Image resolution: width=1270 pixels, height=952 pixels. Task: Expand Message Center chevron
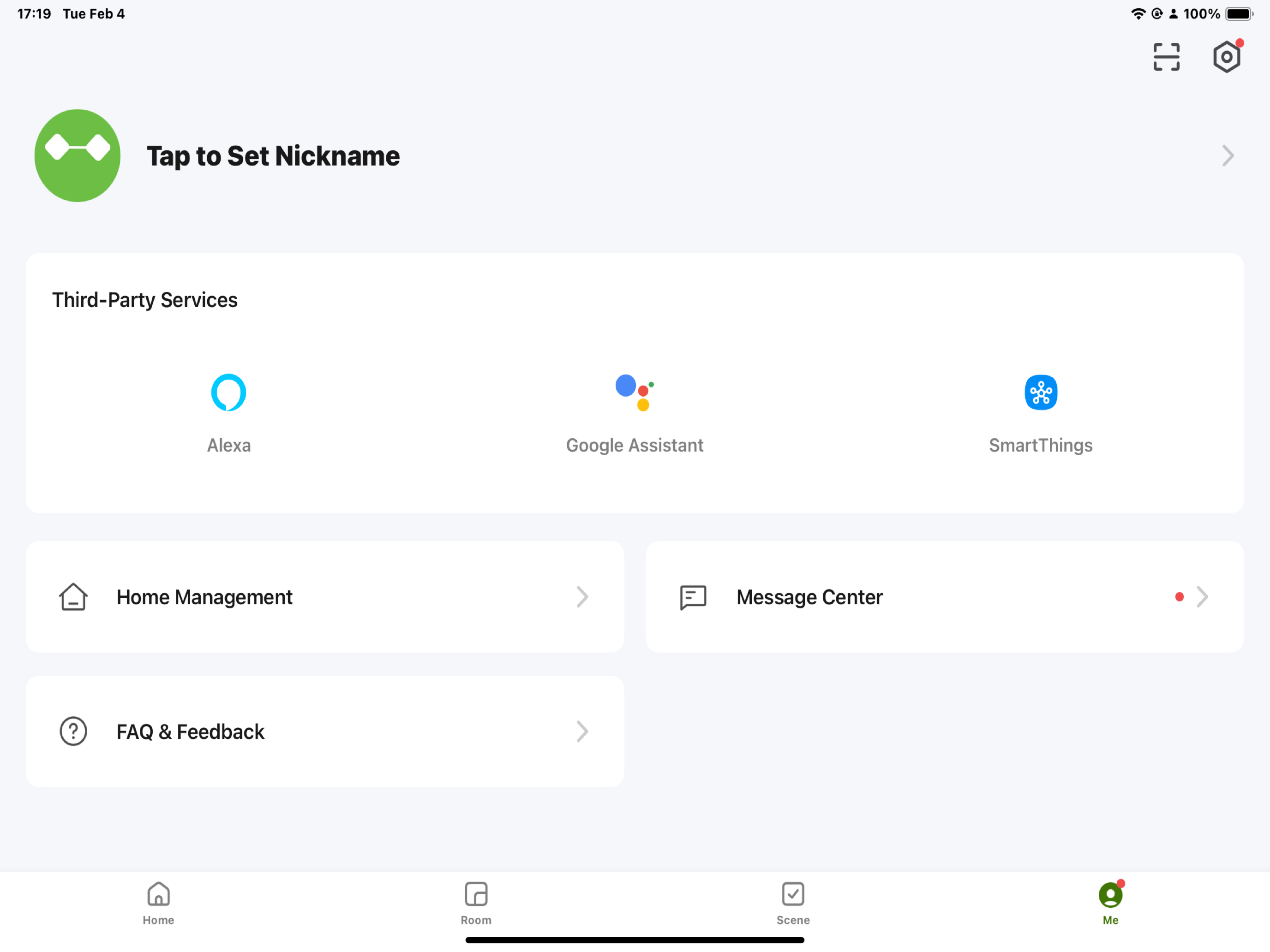tap(1202, 597)
